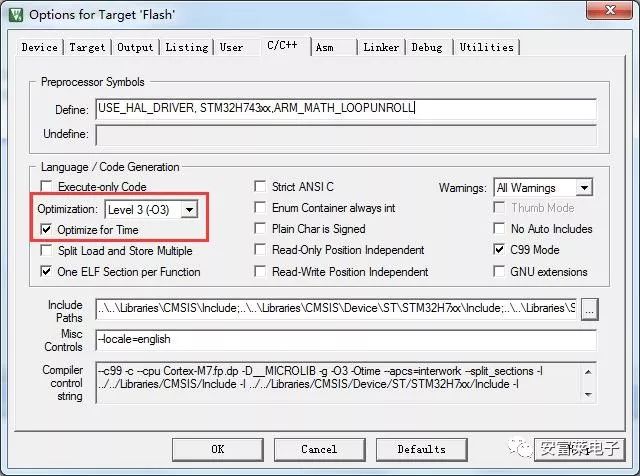The image size is (640, 476).
Task: Click the Cancel button
Action: (319, 449)
